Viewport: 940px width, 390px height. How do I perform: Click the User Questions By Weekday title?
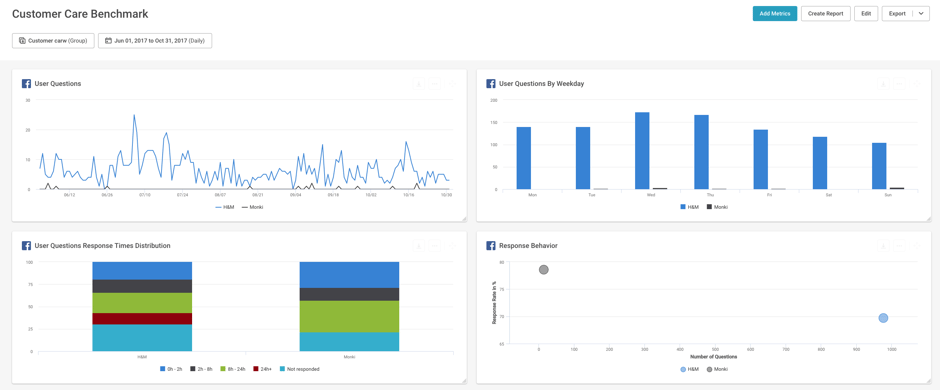click(x=541, y=84)
